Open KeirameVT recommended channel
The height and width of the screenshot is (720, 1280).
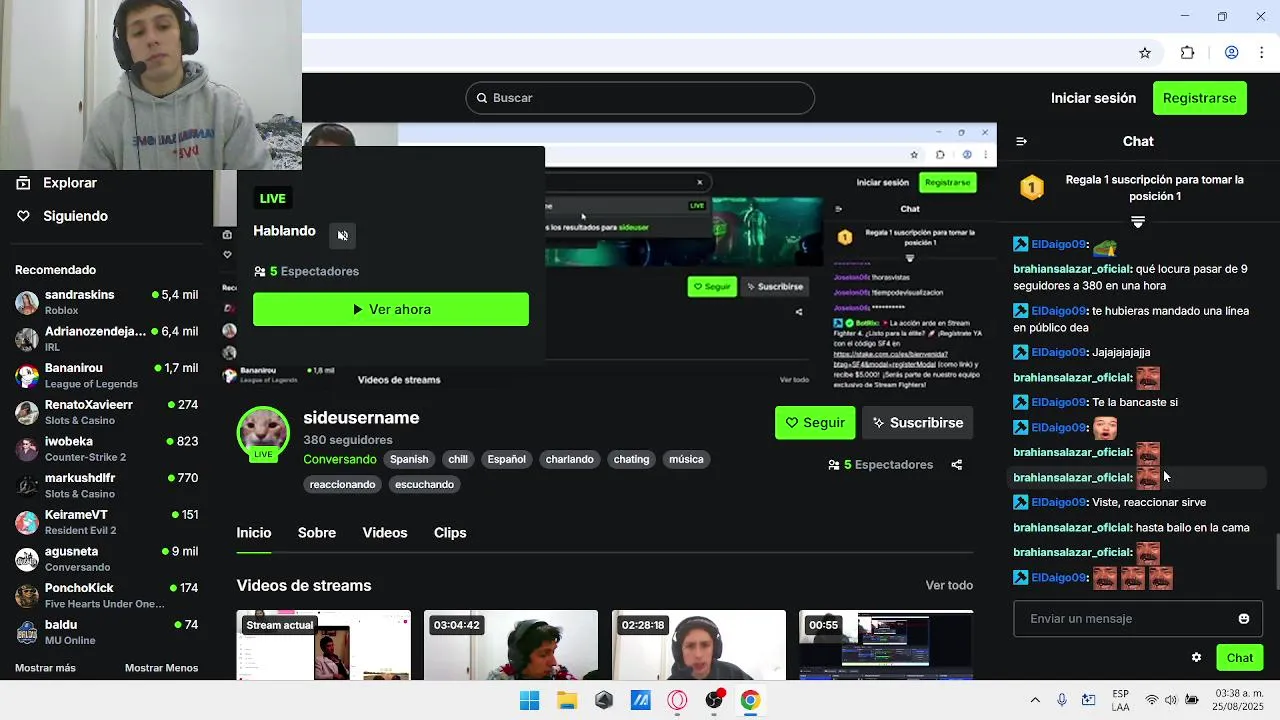106,522
